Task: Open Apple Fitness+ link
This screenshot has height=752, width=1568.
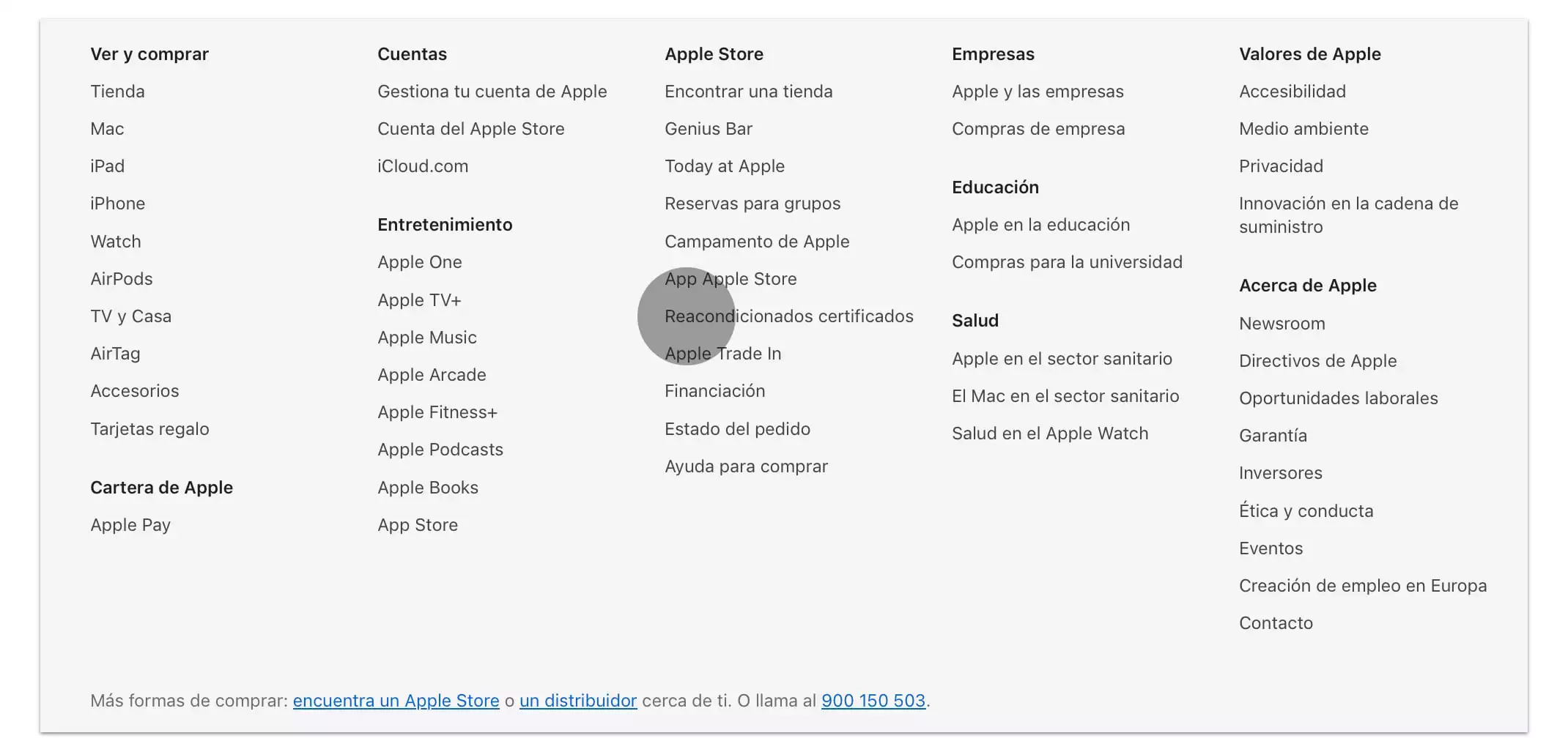Action: [437, 412]
